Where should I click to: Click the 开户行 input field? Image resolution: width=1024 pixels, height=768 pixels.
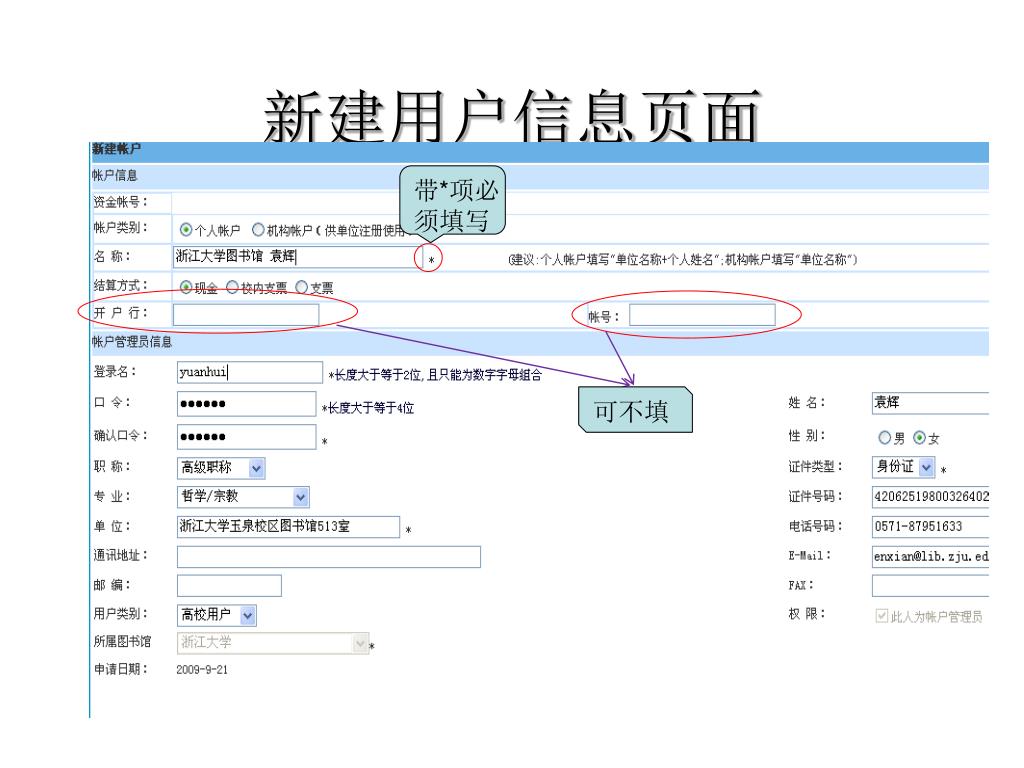pos(246,315)
